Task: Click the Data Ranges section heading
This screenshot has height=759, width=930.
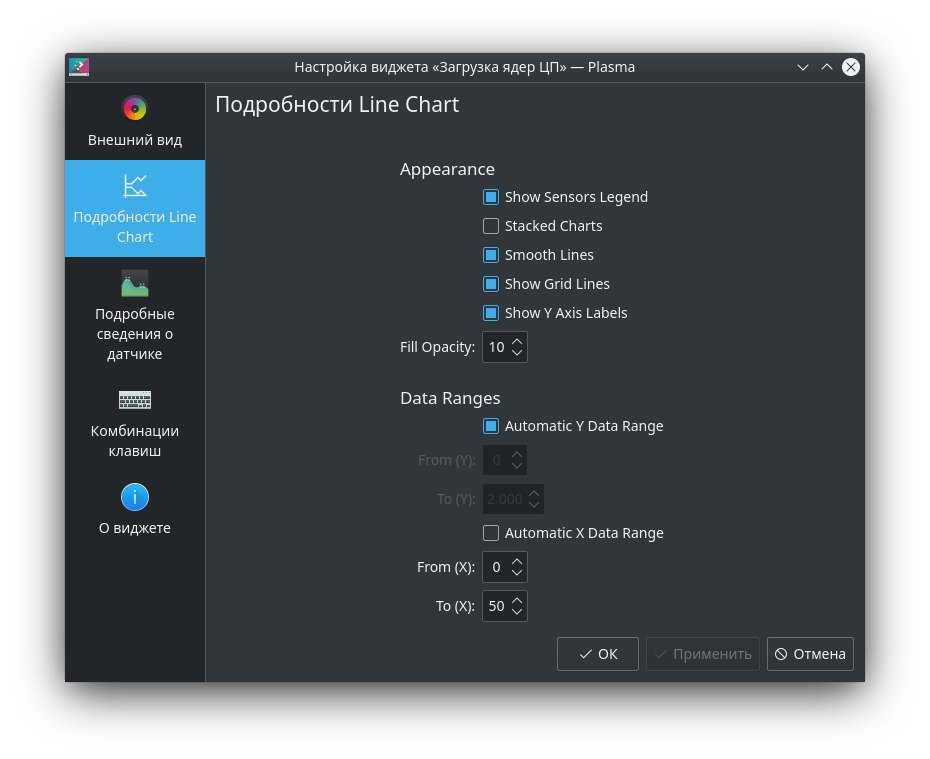Action: tap(450, 398)
